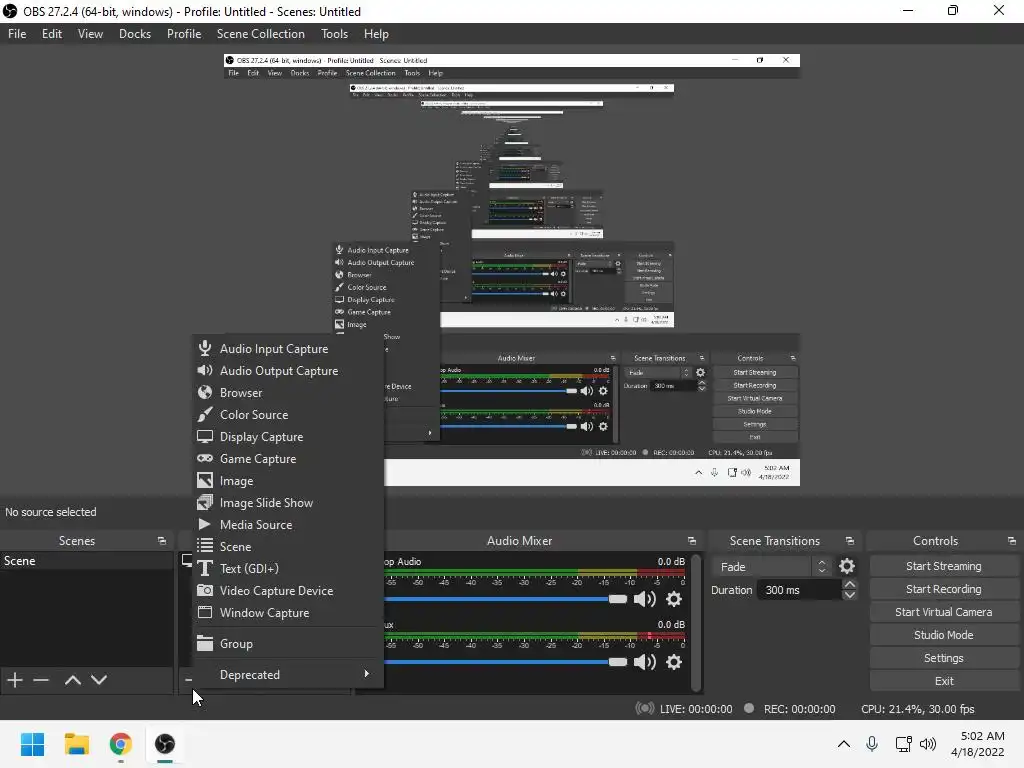Image resolution: width=1024 pixels, height=768 pixels.
Task: Increase transition duration stepper
Action: [850, 584]
